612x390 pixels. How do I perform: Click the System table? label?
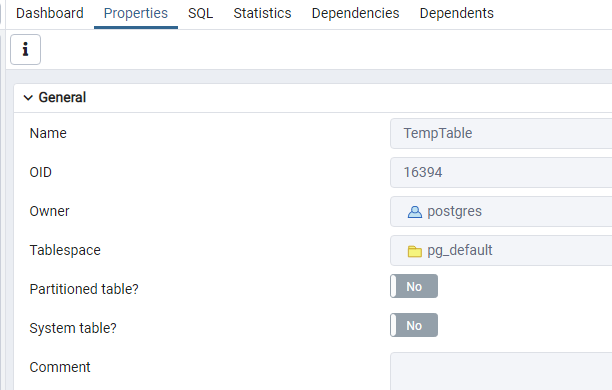(73, 328)
